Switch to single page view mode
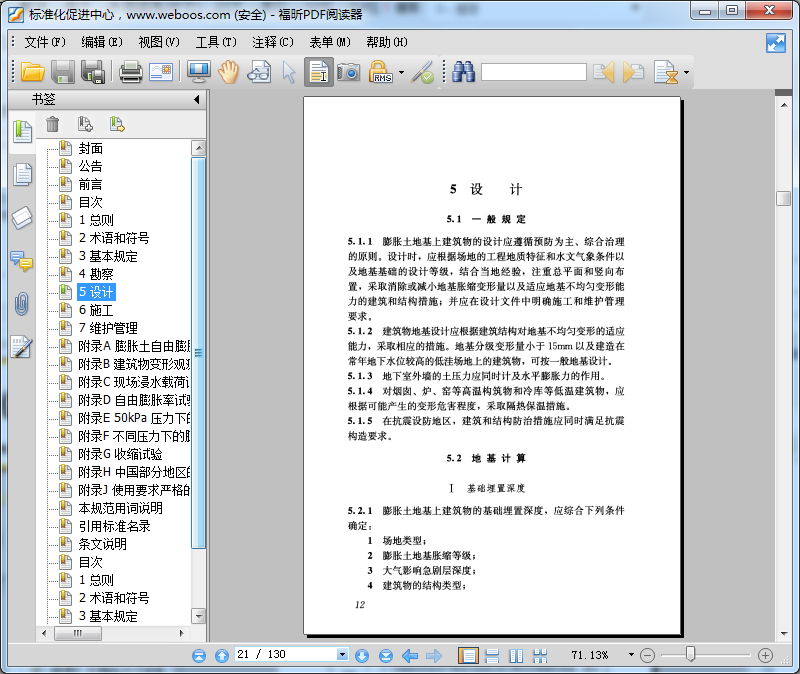Screen dimensions: 800x674 467,656
